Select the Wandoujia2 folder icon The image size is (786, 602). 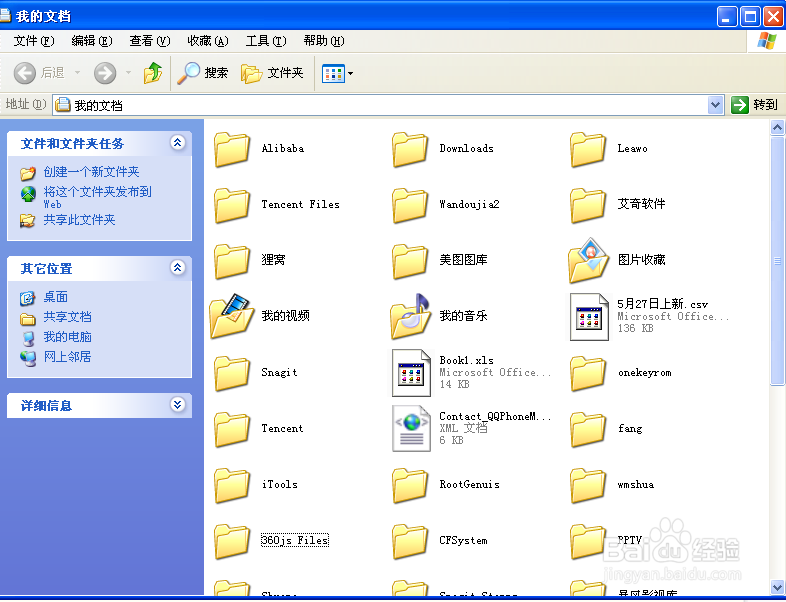click(x=410, y=205)
